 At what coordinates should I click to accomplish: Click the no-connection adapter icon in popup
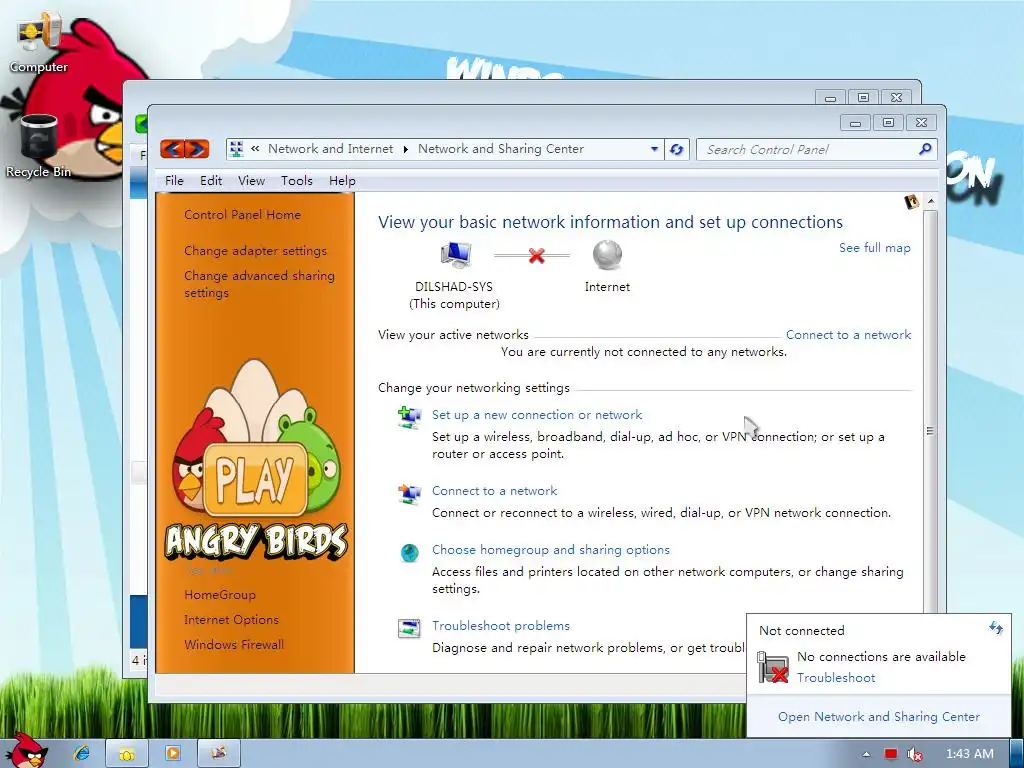click(x=773, y=667)
